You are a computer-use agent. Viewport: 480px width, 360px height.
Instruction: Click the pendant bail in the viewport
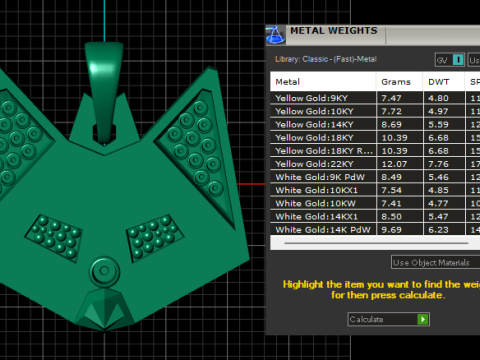[x=104, y=92]
